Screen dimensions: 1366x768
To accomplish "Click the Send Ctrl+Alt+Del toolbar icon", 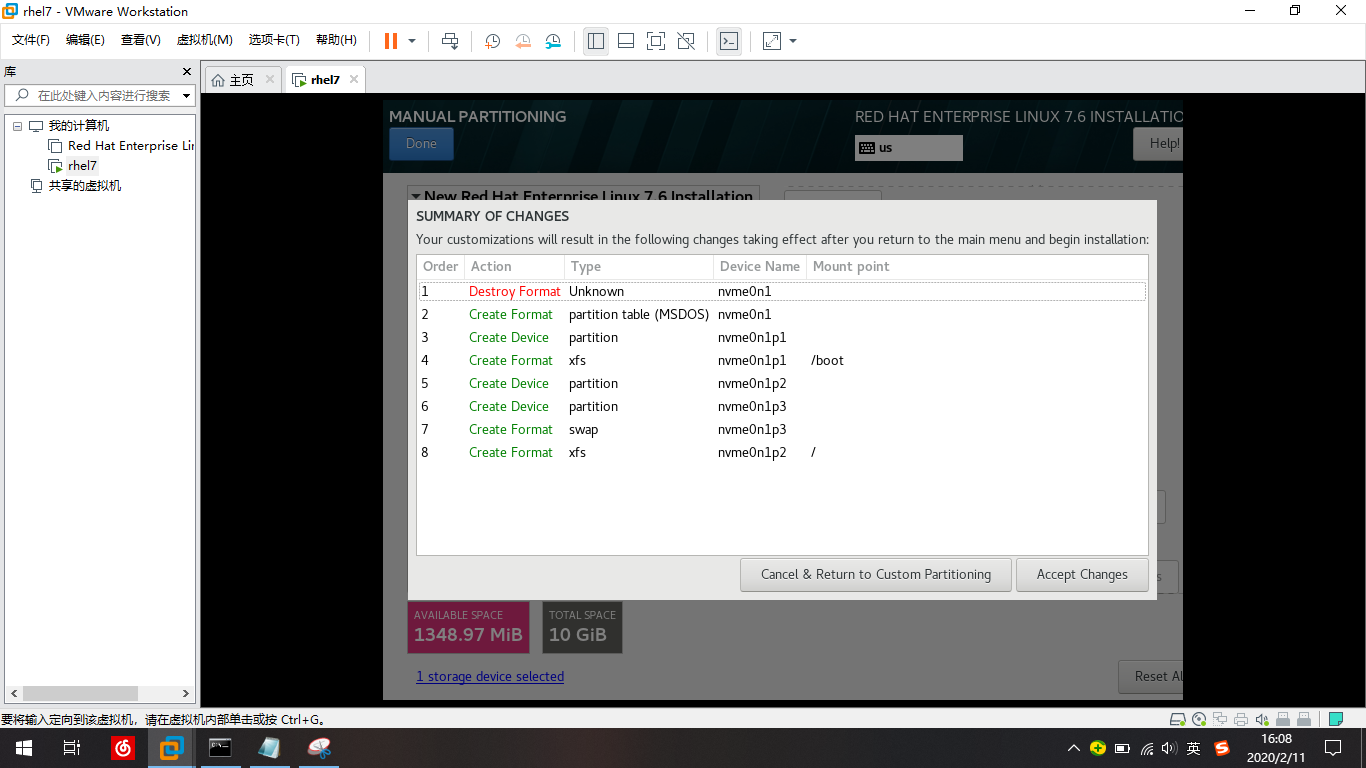I will tap(450, 41).
